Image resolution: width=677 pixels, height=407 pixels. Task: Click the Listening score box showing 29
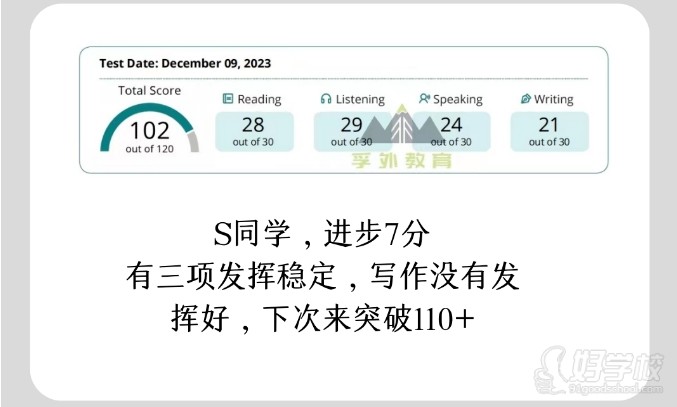[353, 132]
